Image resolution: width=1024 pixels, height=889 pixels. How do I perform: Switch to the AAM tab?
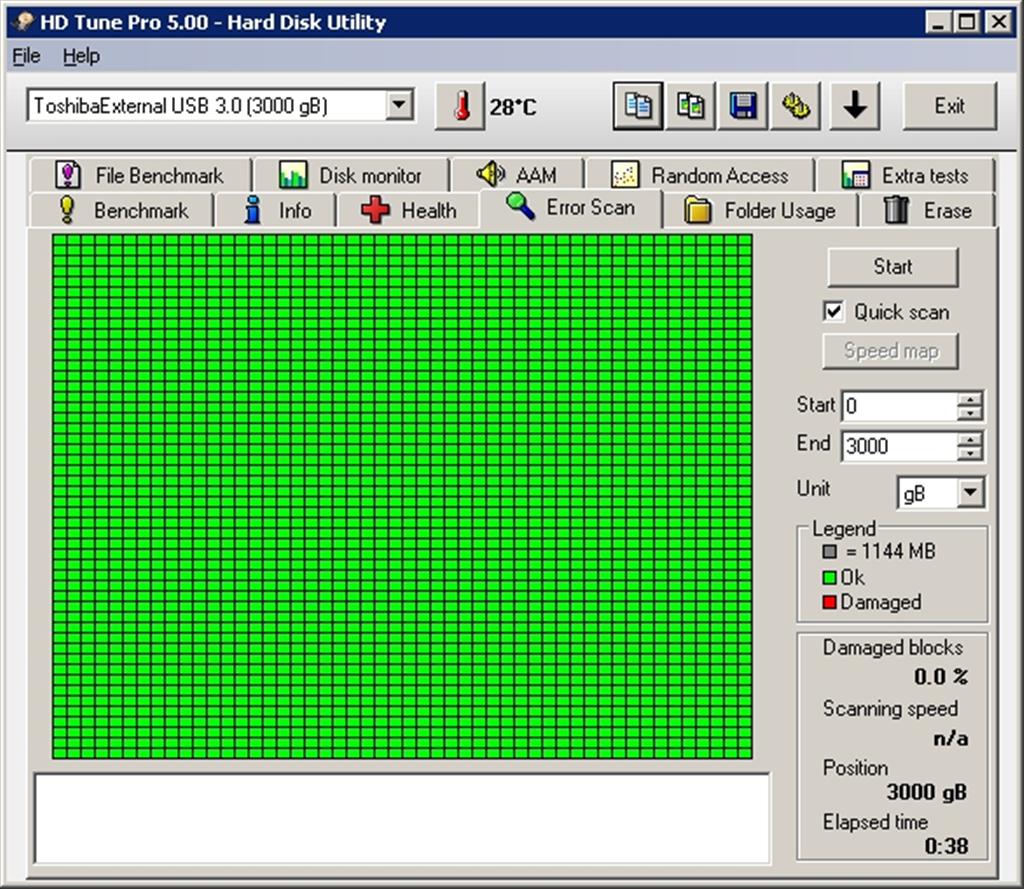pos(517,175)
